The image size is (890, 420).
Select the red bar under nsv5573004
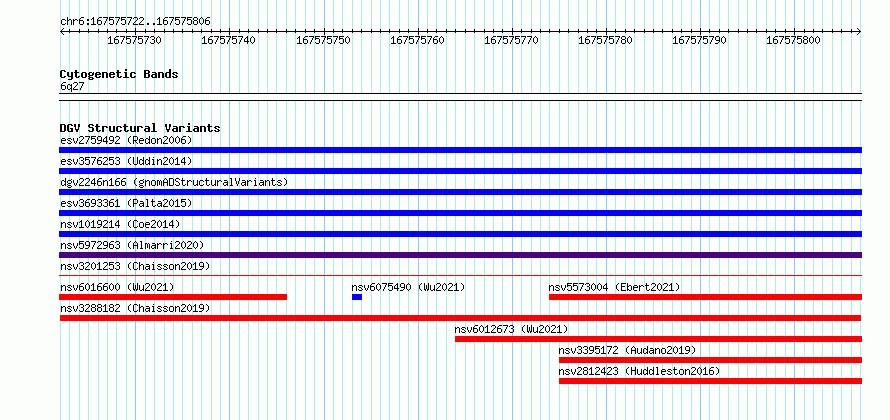pos(706,297)
